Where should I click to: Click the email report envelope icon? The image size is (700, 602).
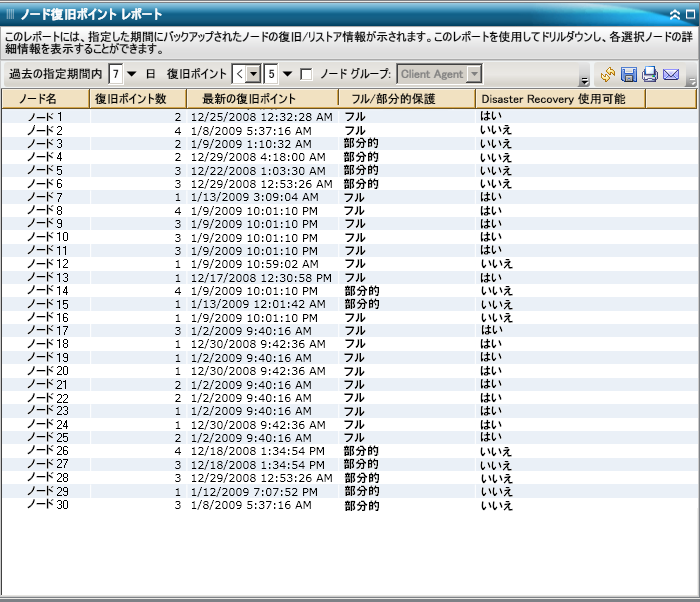pyautogui.click(x=671, y=75)
